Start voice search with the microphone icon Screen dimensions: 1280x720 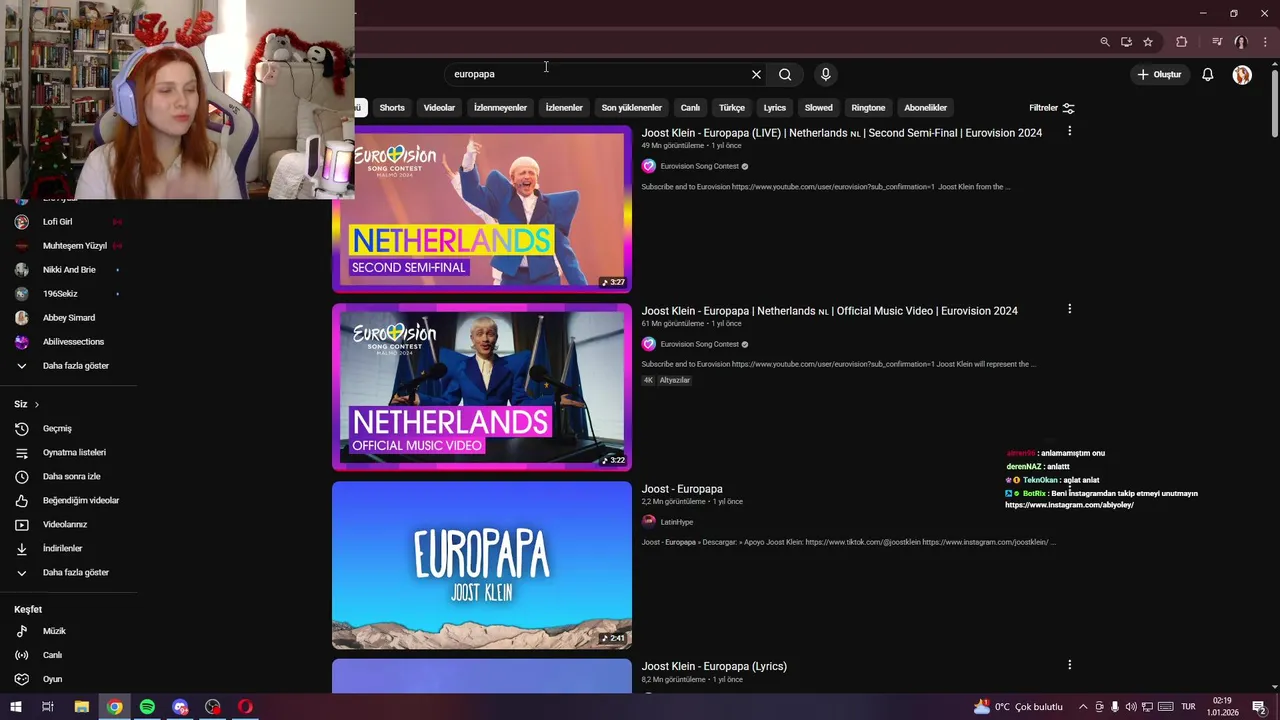click(x=825, y=74)
